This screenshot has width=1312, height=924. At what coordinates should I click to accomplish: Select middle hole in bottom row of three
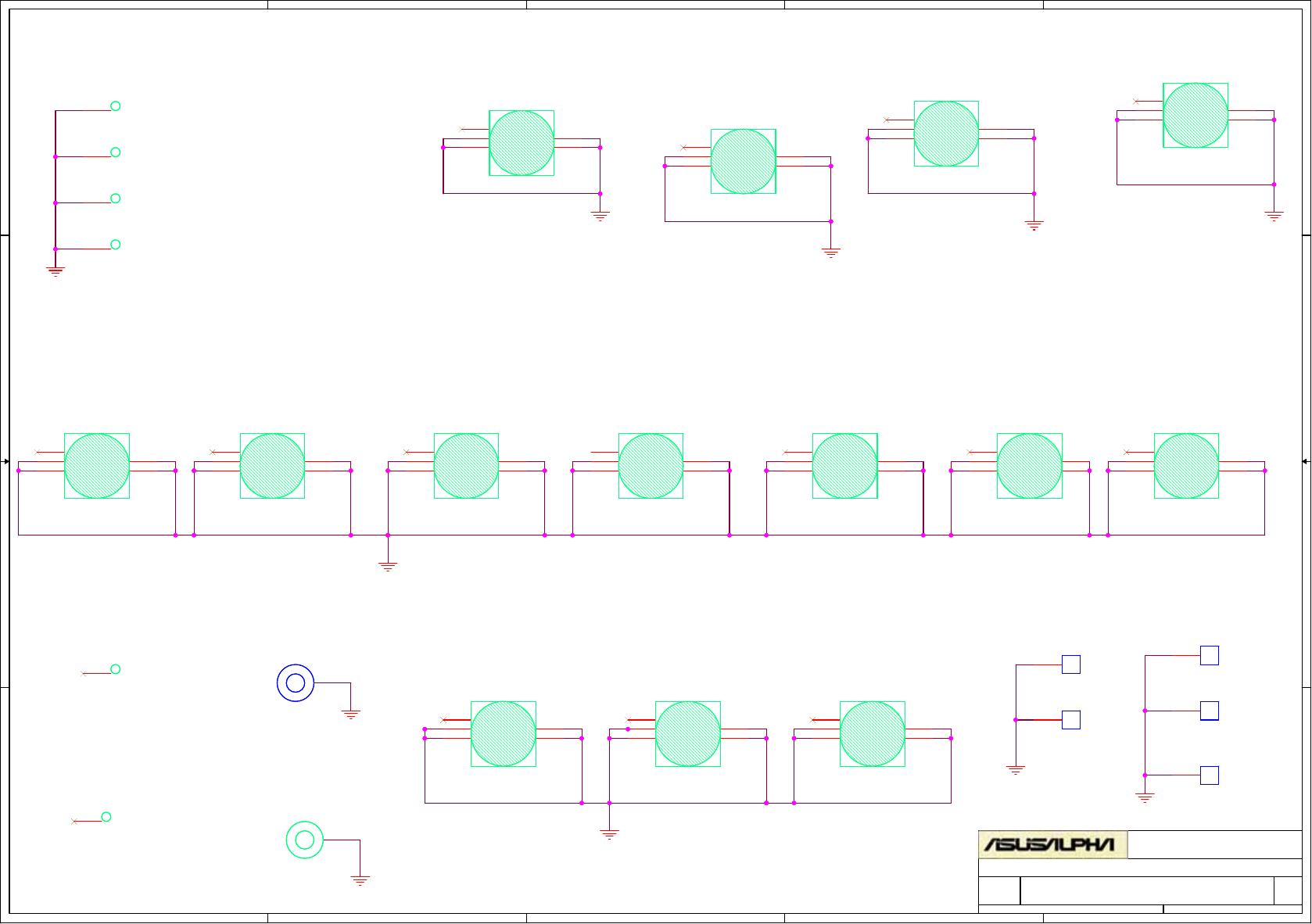pyautogui.click(x=688, y=734)
